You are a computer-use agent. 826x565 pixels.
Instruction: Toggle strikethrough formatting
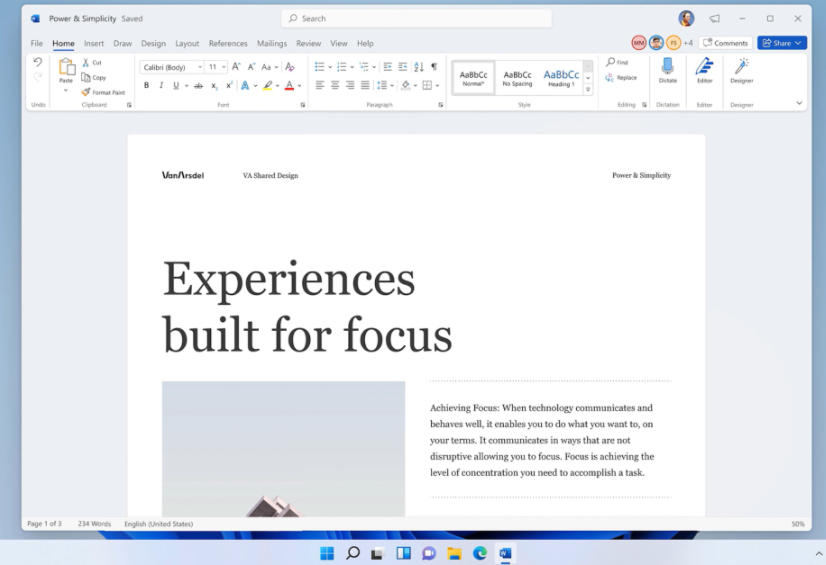coord(198,86)
